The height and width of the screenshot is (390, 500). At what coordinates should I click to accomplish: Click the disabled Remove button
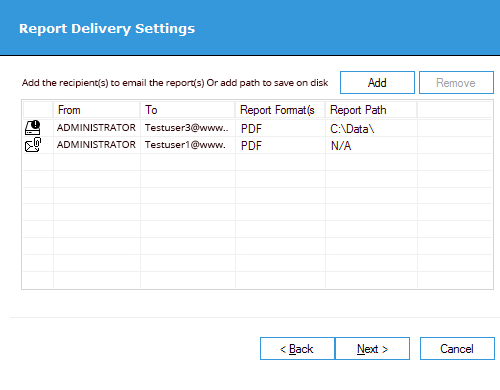(x=456, y=82)
